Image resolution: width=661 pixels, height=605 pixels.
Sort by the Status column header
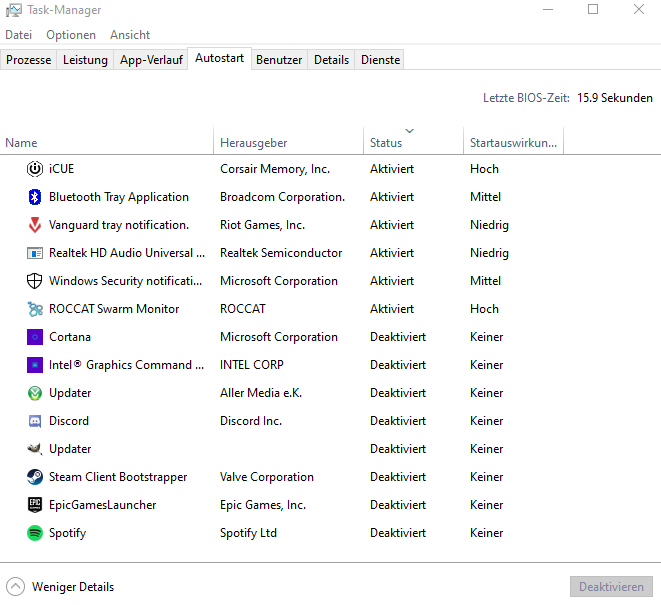tap(413, 143)
